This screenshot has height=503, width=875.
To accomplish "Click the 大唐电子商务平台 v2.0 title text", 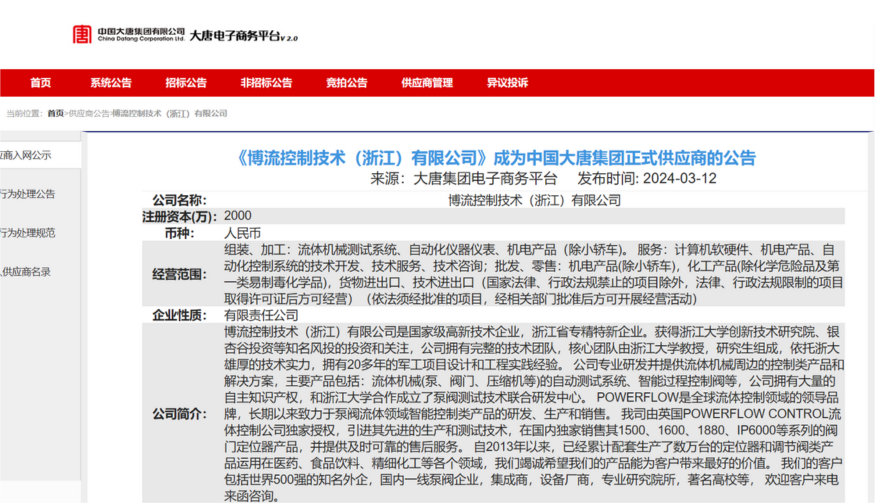I will [244, 36].
